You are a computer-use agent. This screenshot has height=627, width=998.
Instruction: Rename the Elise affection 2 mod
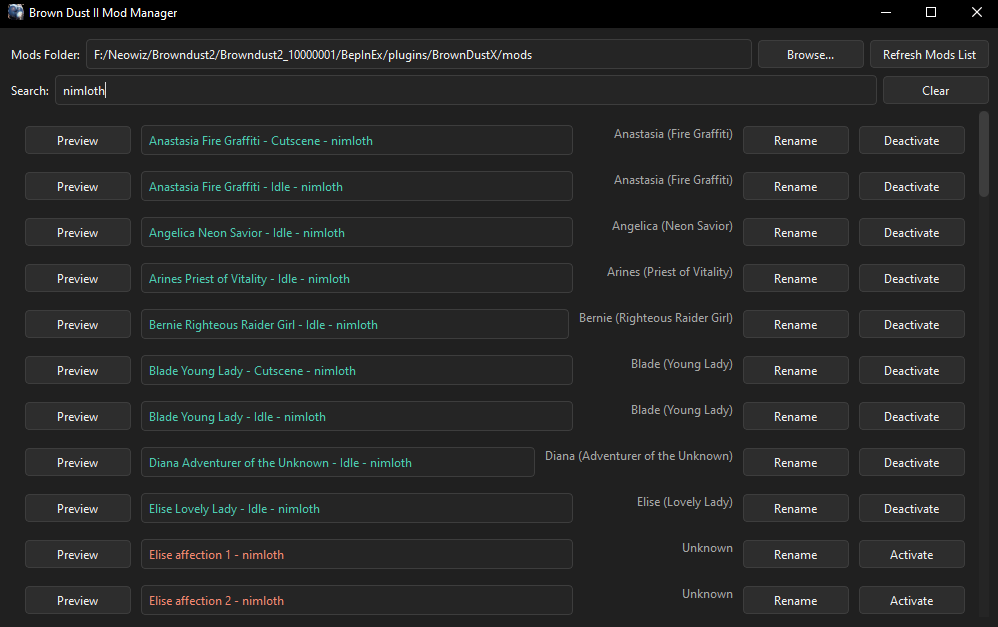795,600
